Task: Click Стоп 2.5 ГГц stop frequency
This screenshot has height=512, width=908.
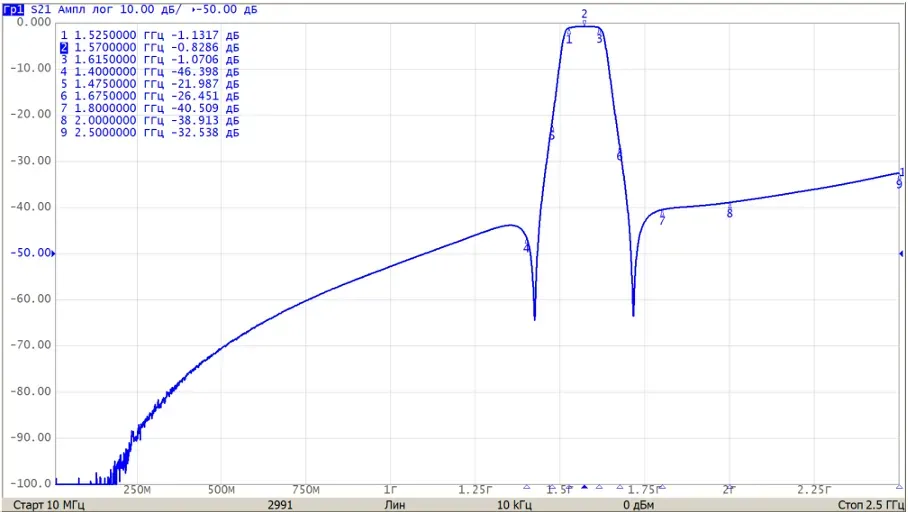Action: 870,505
